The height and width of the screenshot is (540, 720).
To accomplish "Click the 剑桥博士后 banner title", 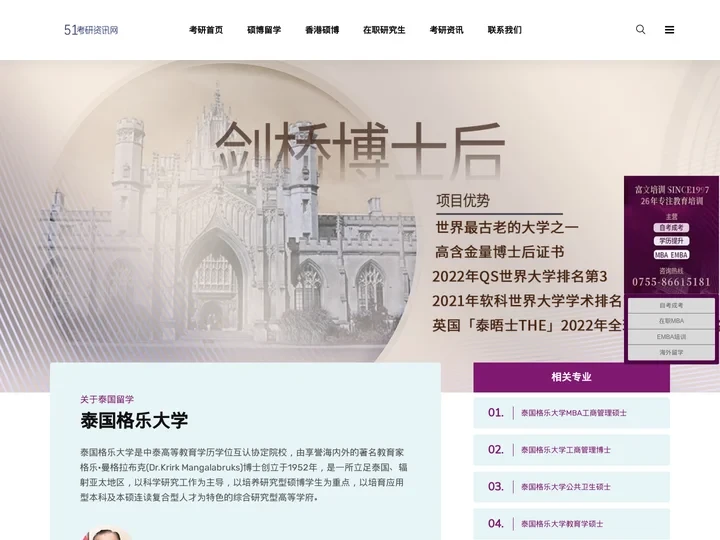I will [360, 150].
